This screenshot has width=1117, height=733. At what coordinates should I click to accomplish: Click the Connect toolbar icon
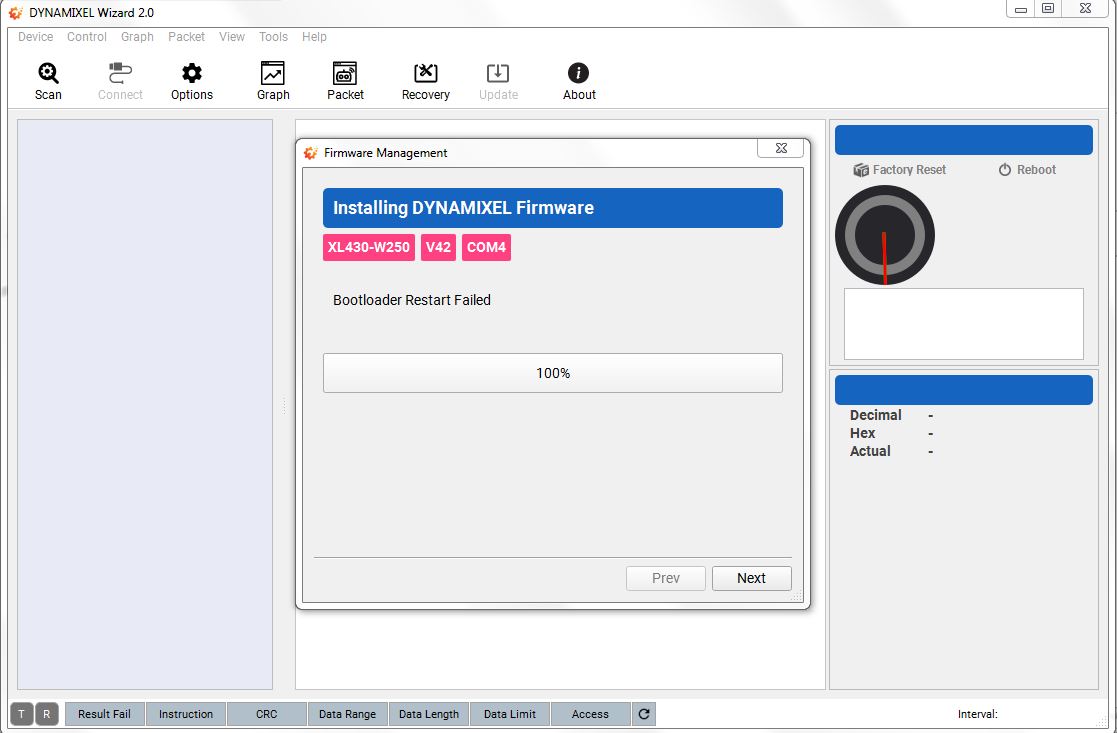point(120,73)
